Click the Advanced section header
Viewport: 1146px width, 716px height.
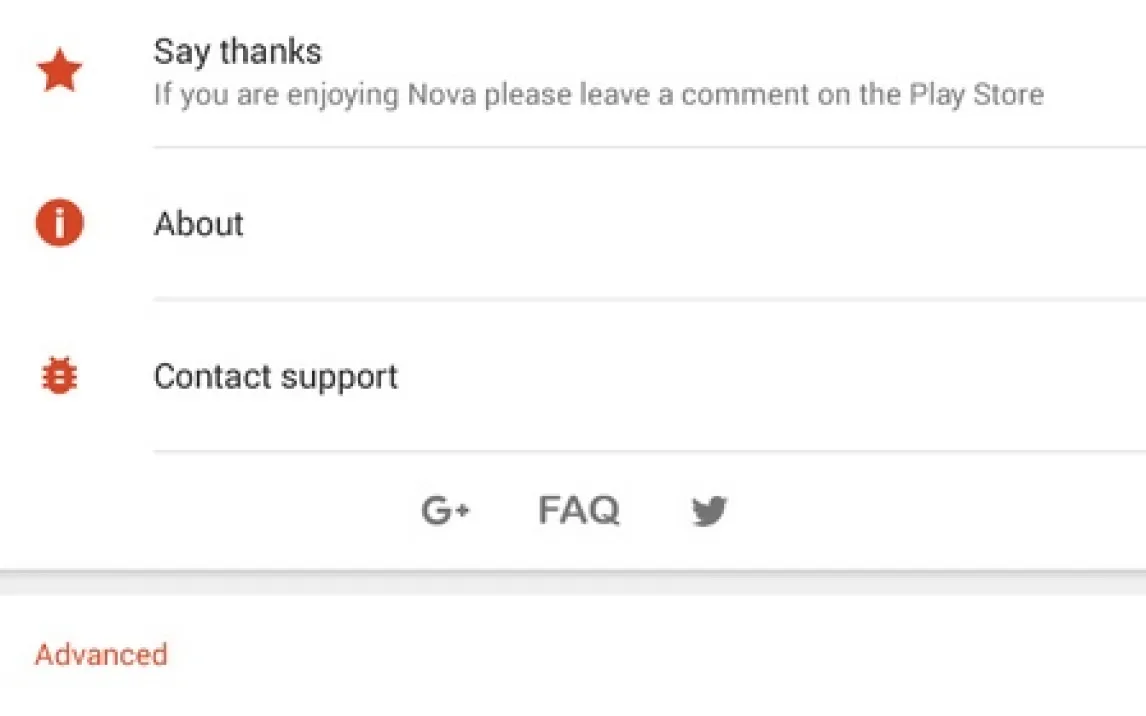coord(101,655)
